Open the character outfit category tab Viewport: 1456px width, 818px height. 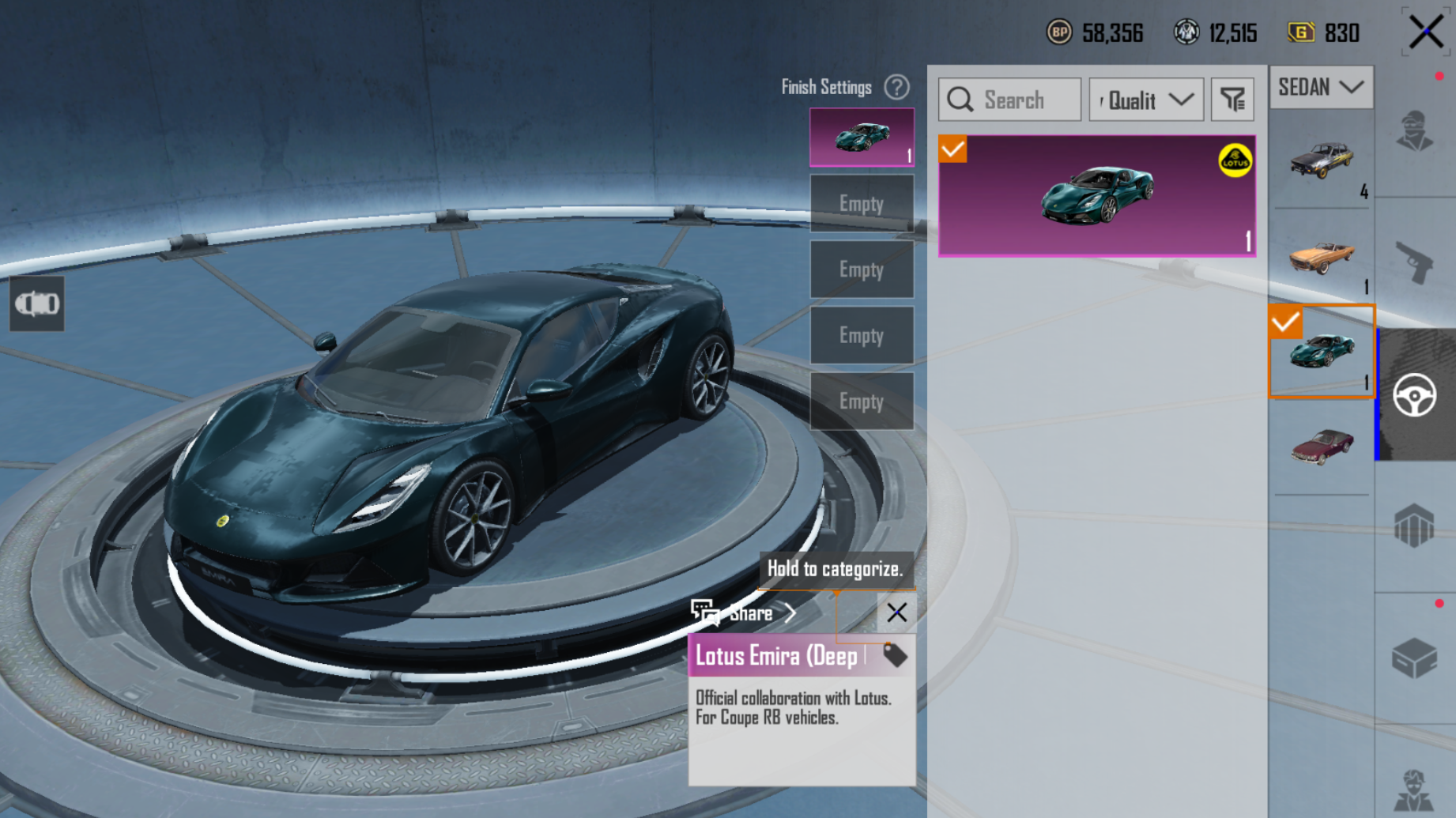(1415, 131)
